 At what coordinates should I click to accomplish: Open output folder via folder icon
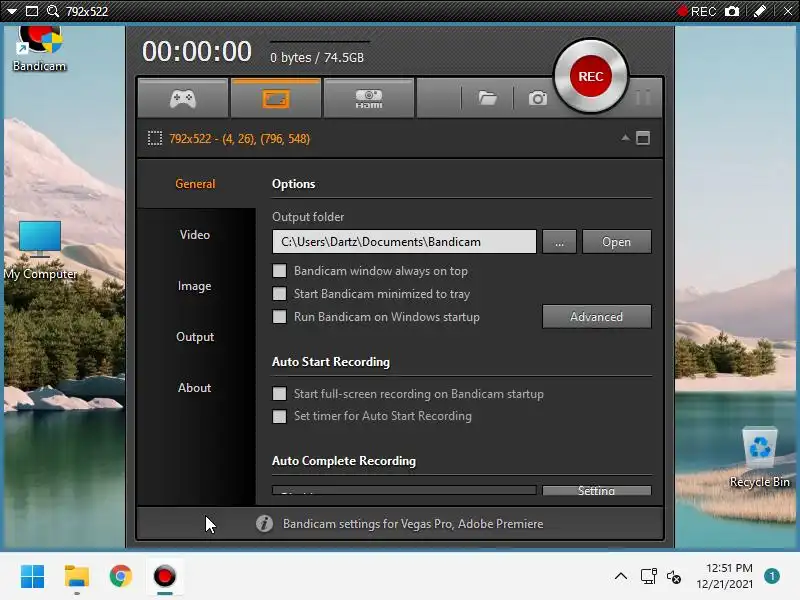tap(487, 97)
